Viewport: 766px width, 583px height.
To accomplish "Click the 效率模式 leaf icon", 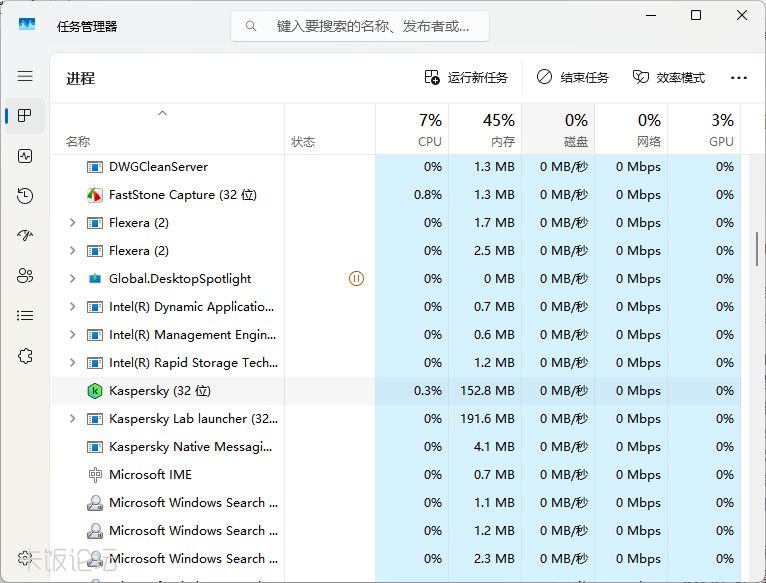I will point(640,77).
